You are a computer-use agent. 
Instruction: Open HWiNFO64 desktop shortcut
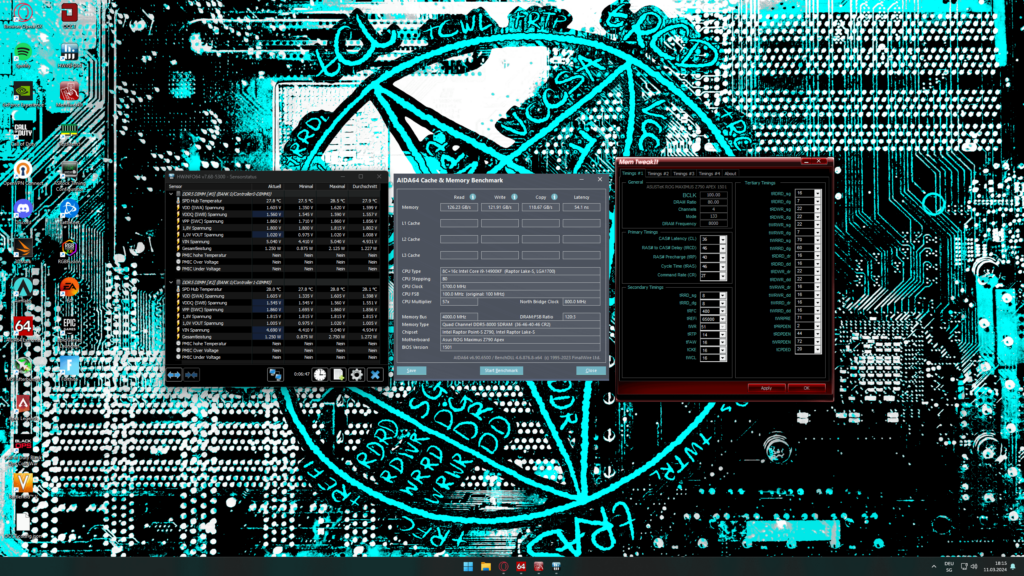(x=69, y=54)
